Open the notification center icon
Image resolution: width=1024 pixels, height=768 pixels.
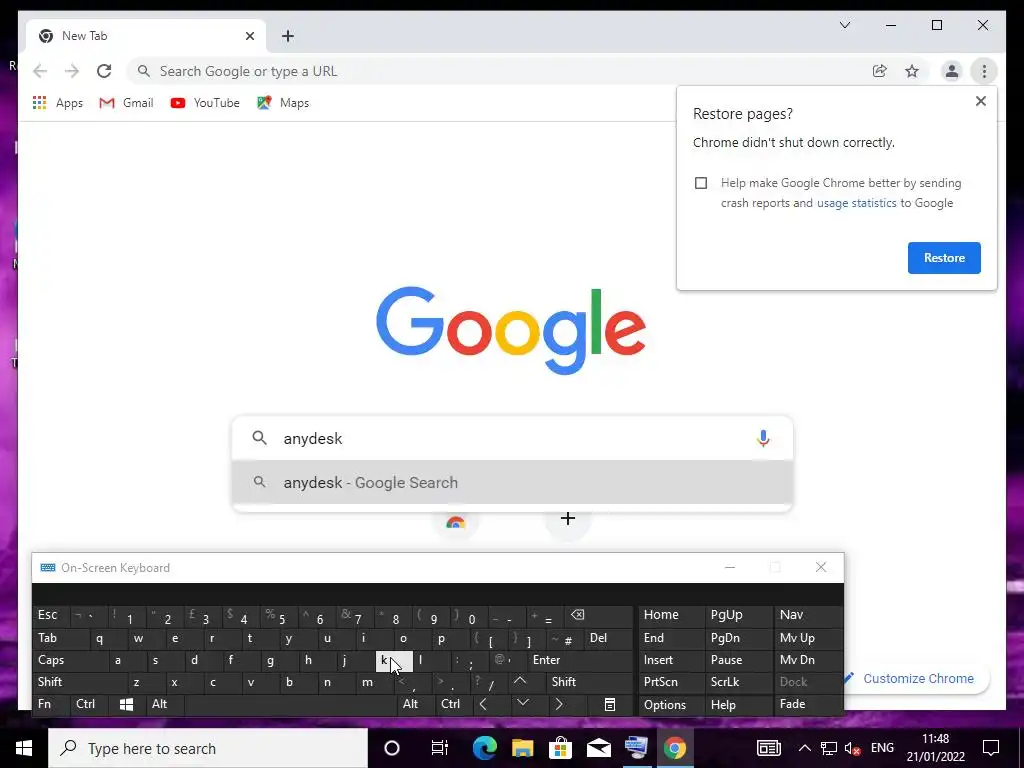(991, 748)
